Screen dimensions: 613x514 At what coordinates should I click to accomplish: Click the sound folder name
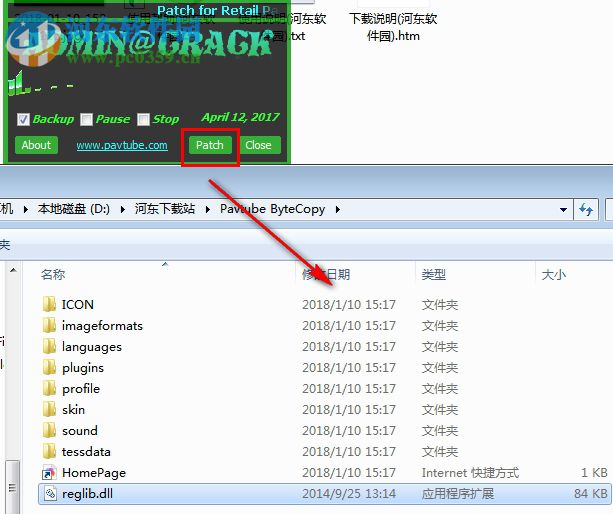click(80, 431)
